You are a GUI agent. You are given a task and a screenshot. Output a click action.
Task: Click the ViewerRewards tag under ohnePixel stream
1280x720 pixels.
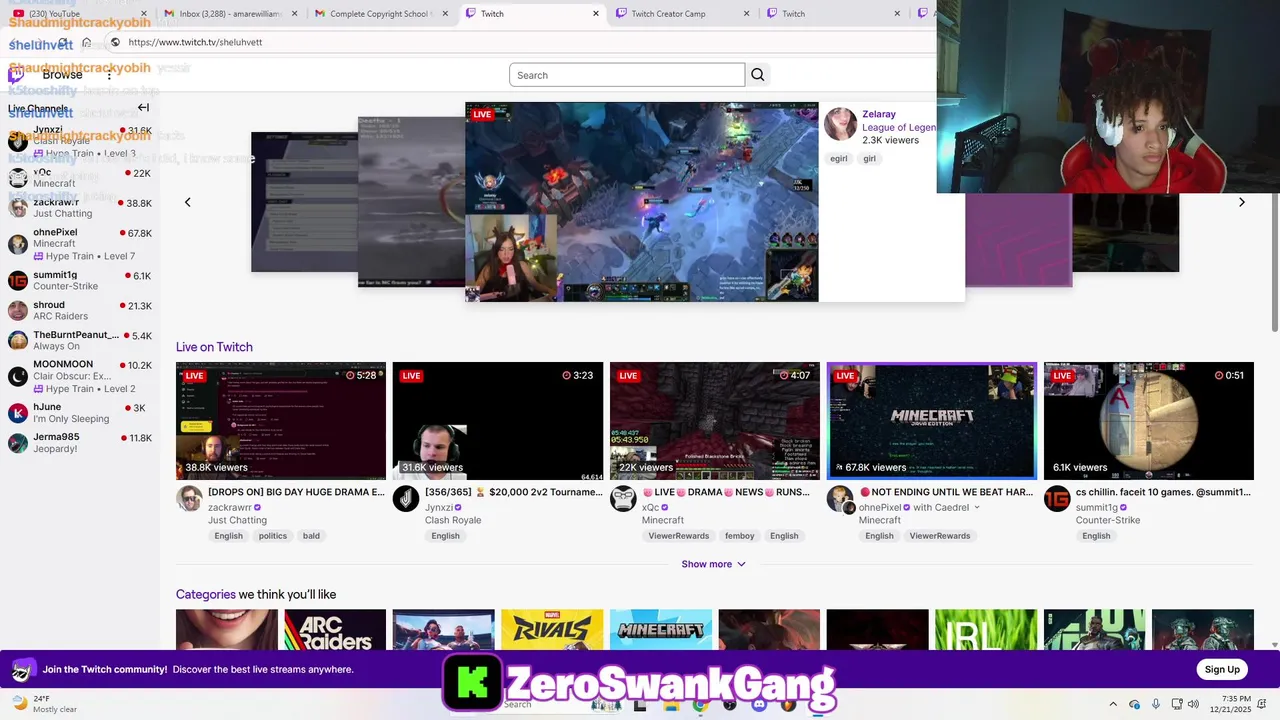point(940,536)
